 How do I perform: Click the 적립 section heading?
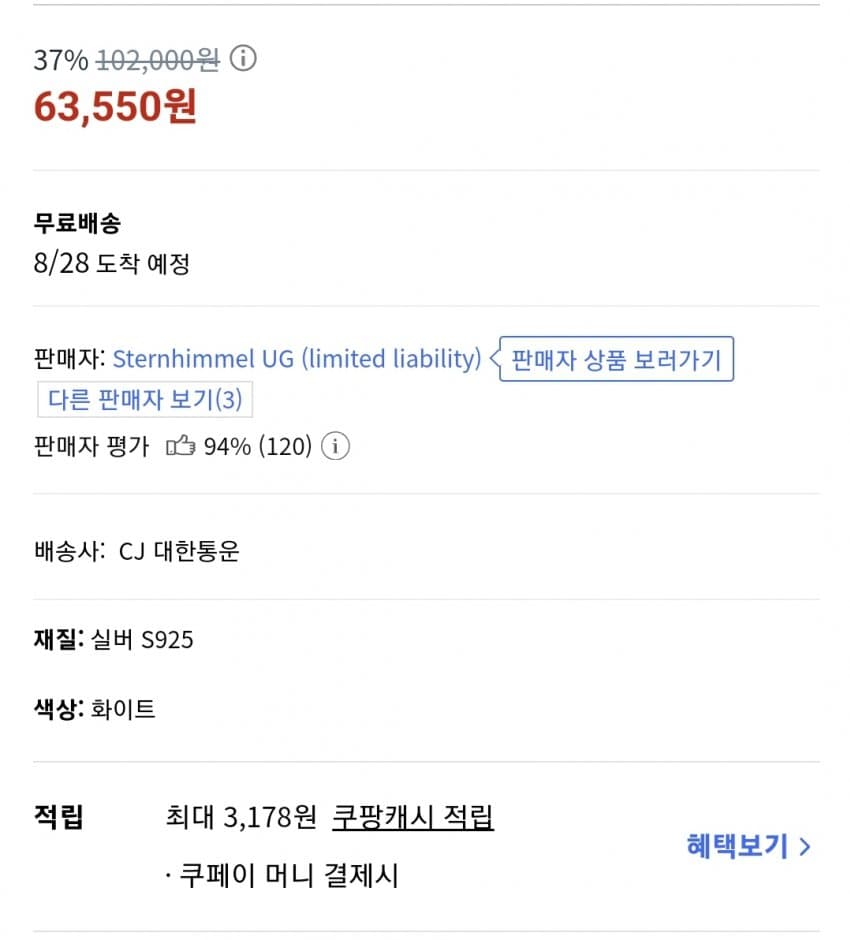pos(59,817)
